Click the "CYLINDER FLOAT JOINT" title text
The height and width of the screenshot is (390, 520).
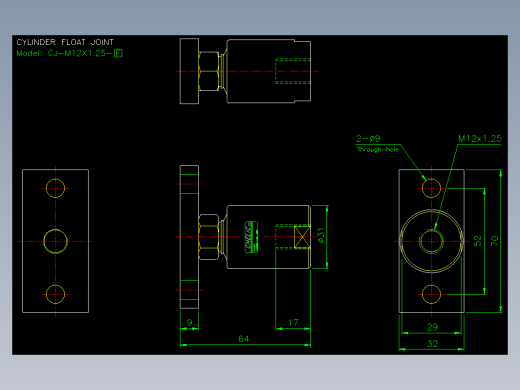coord(65,42)
